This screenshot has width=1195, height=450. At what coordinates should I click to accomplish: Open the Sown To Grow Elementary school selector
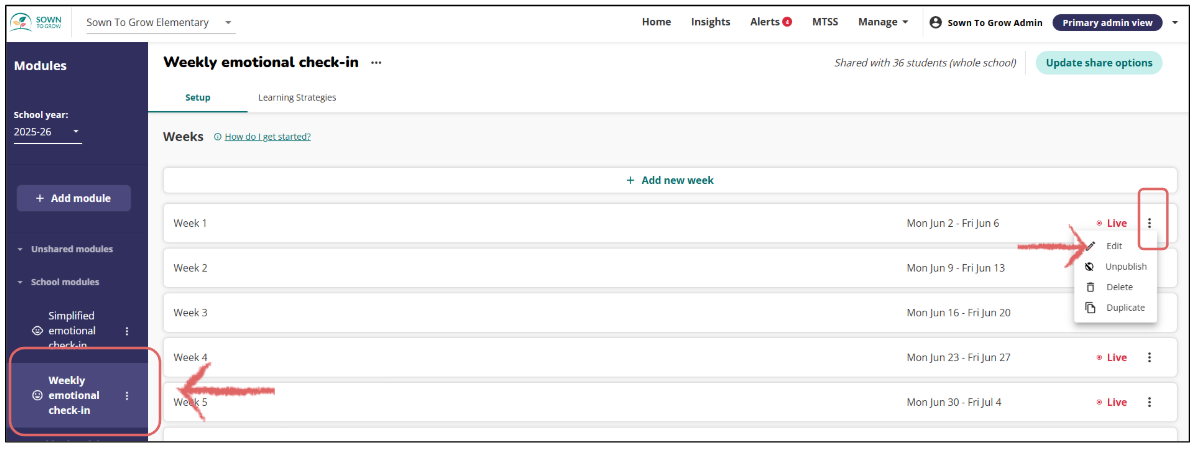(x=159, y=23)
